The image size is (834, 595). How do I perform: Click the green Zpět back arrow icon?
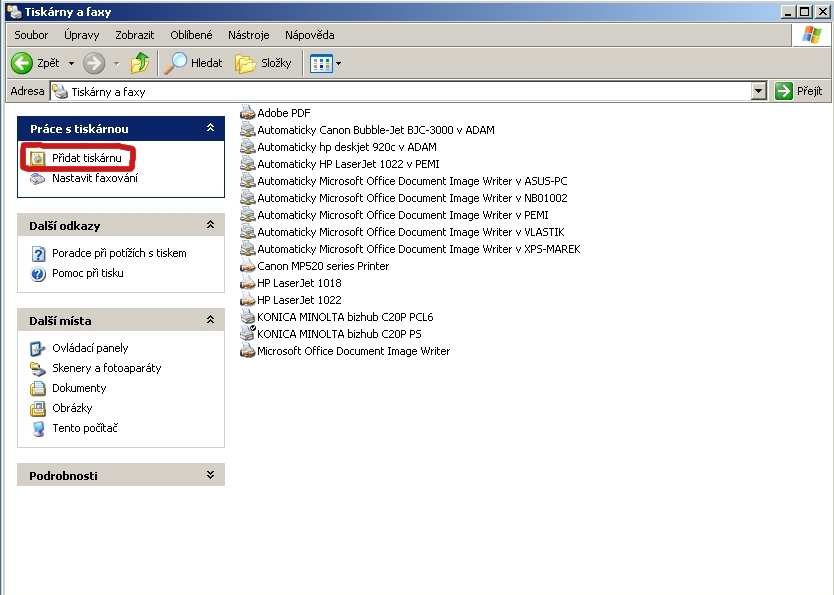[22, 63]
